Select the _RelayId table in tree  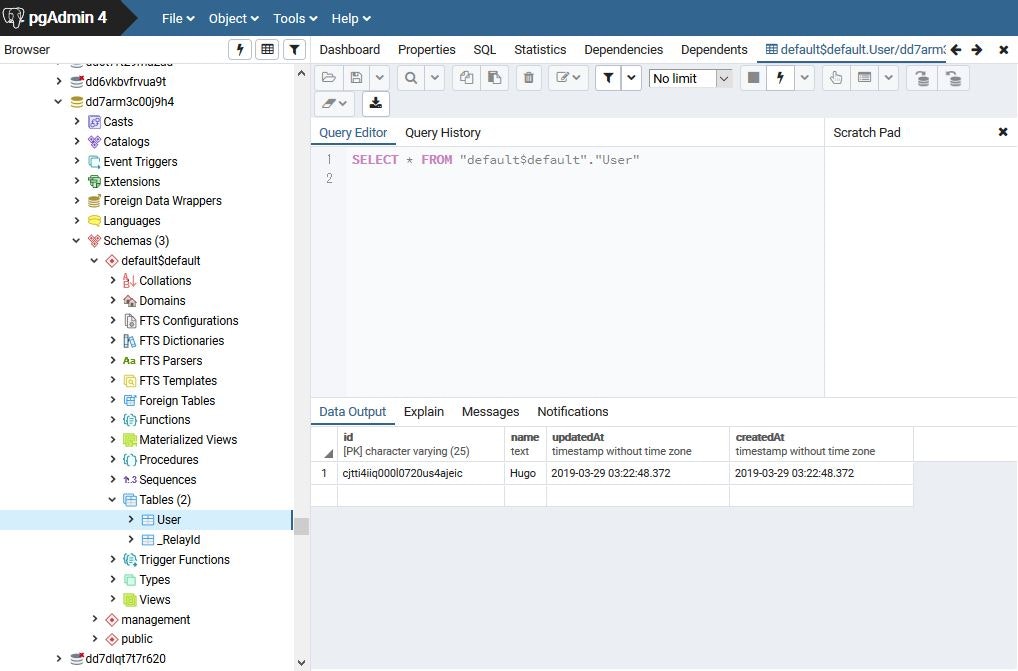coord(180,539)
